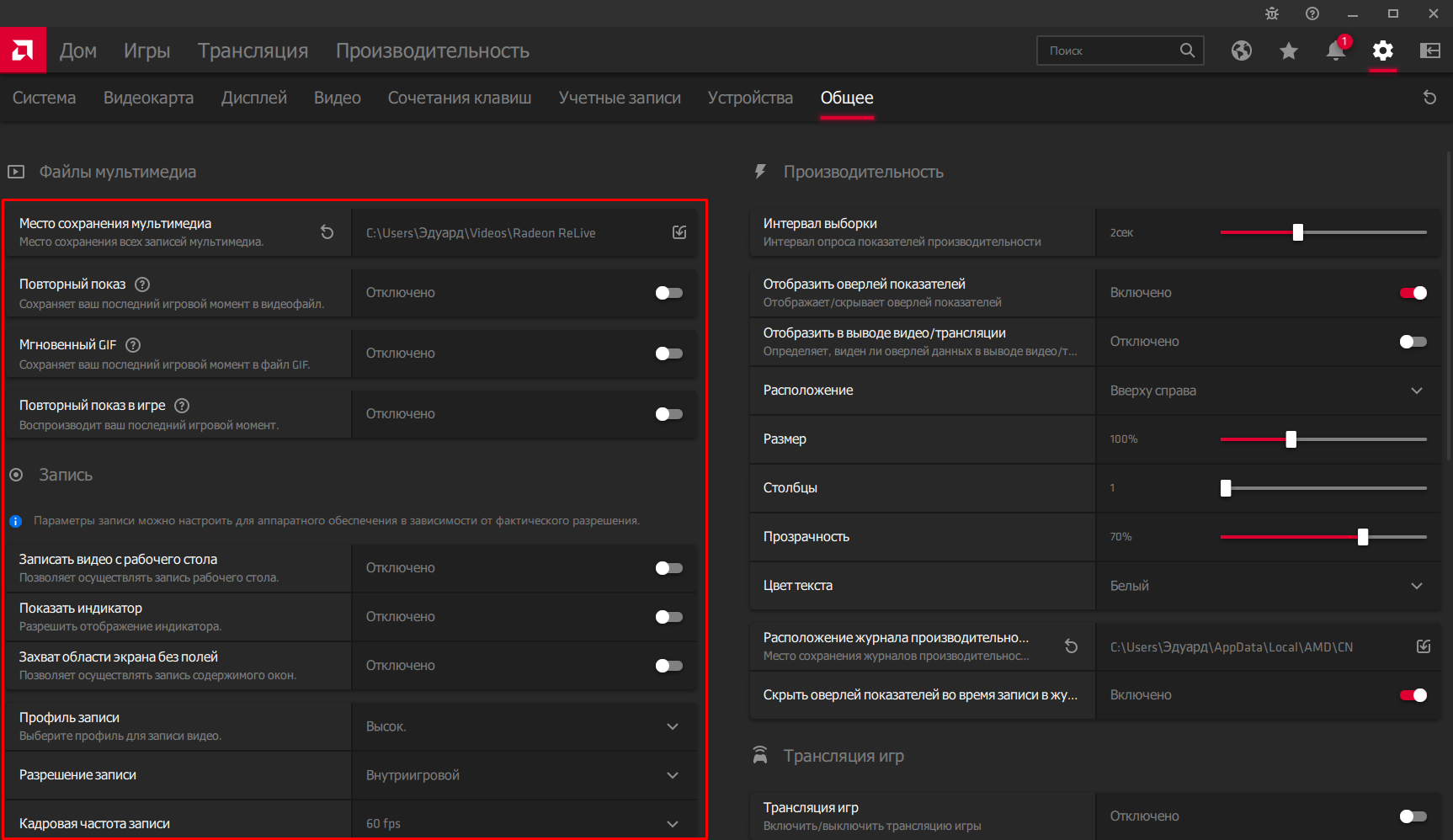Click the AMD logo home icon

(x=23, y=51)
